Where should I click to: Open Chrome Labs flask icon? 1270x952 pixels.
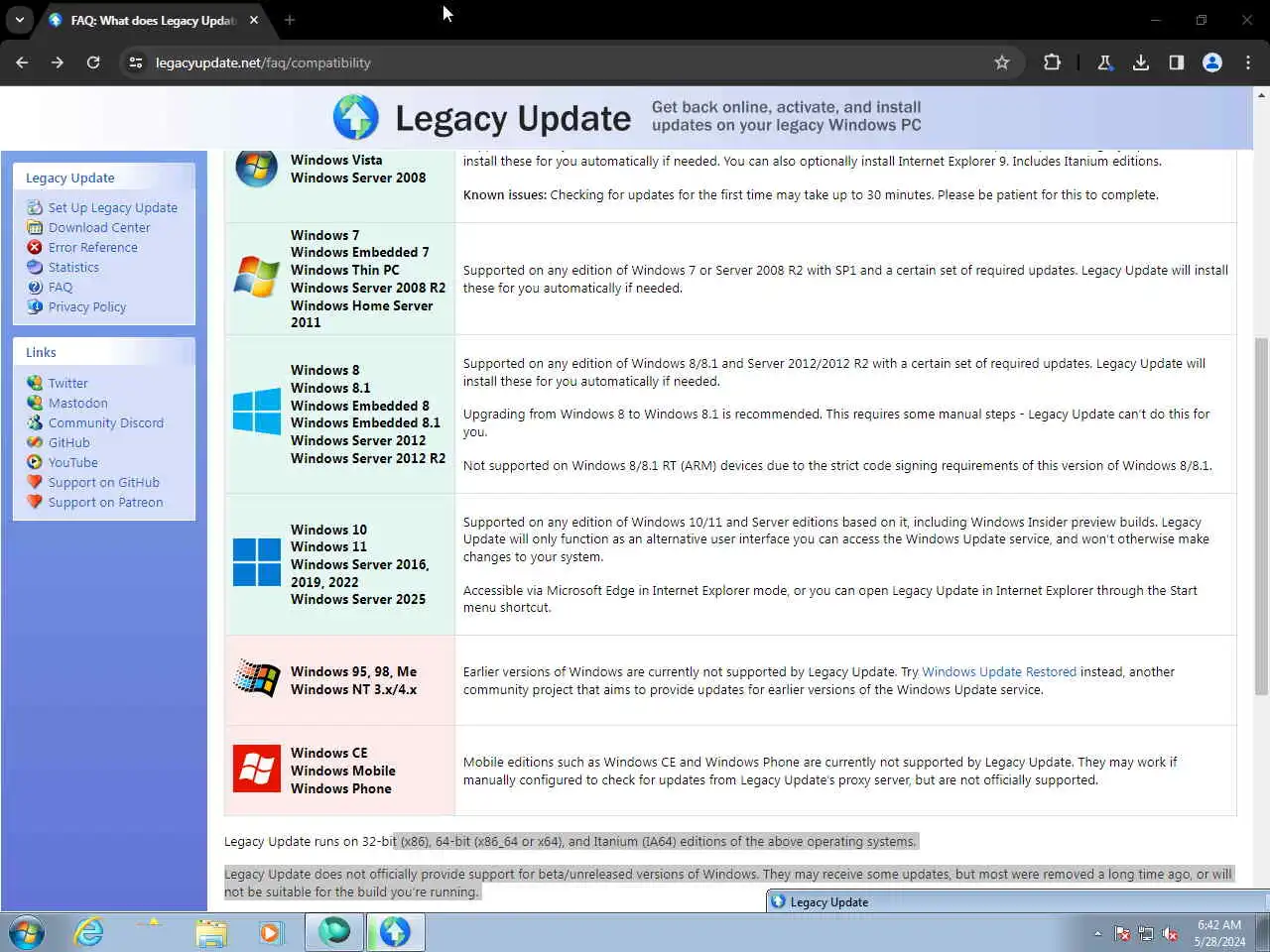point(1104,62)
